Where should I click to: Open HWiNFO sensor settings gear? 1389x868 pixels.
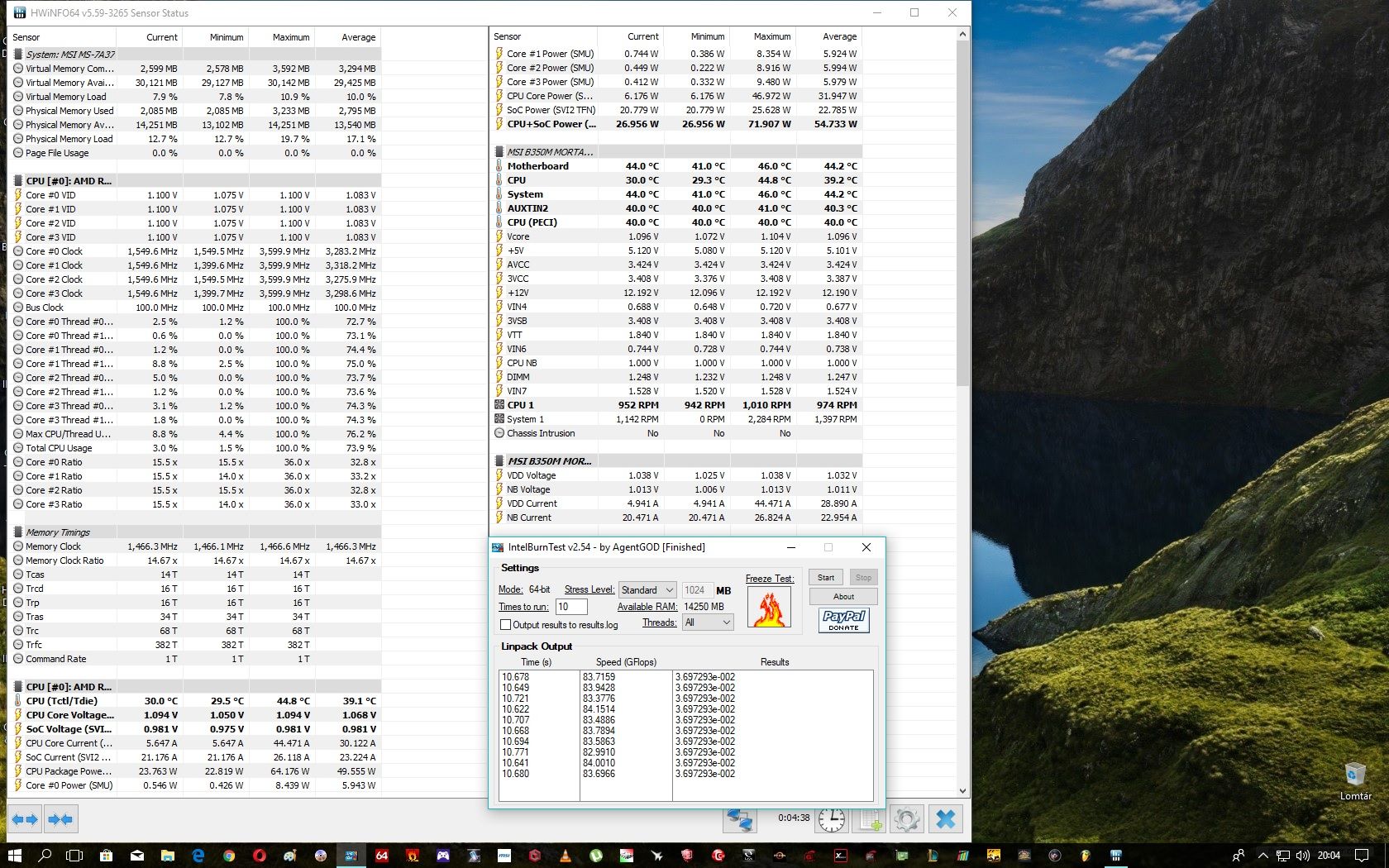point(907,819)
